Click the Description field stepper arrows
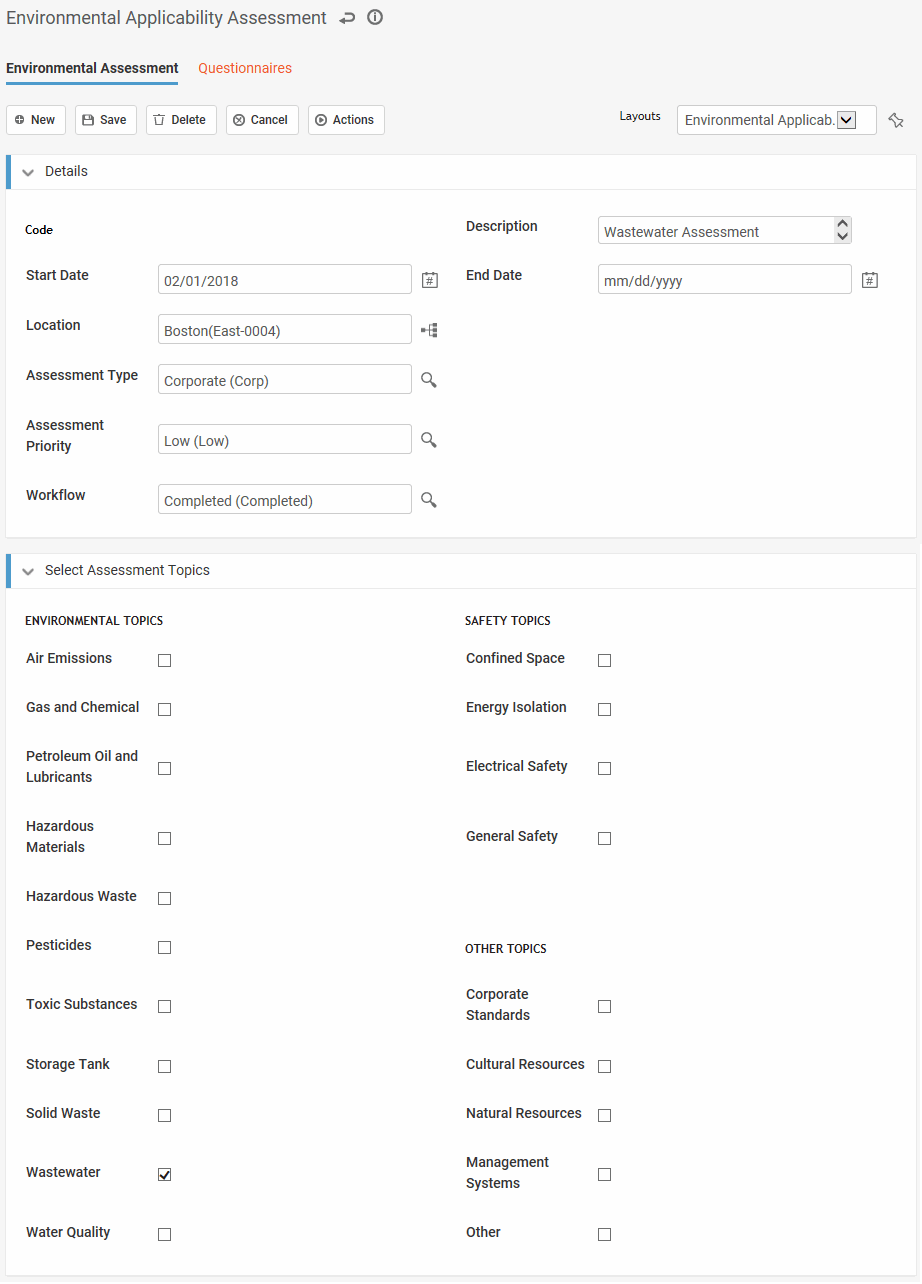 click(x=842, y=231)
